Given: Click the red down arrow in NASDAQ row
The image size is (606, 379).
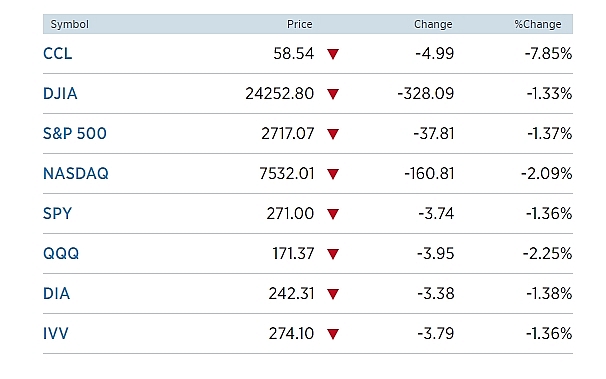Looking at the screenshot, I should tap(333, 174).
